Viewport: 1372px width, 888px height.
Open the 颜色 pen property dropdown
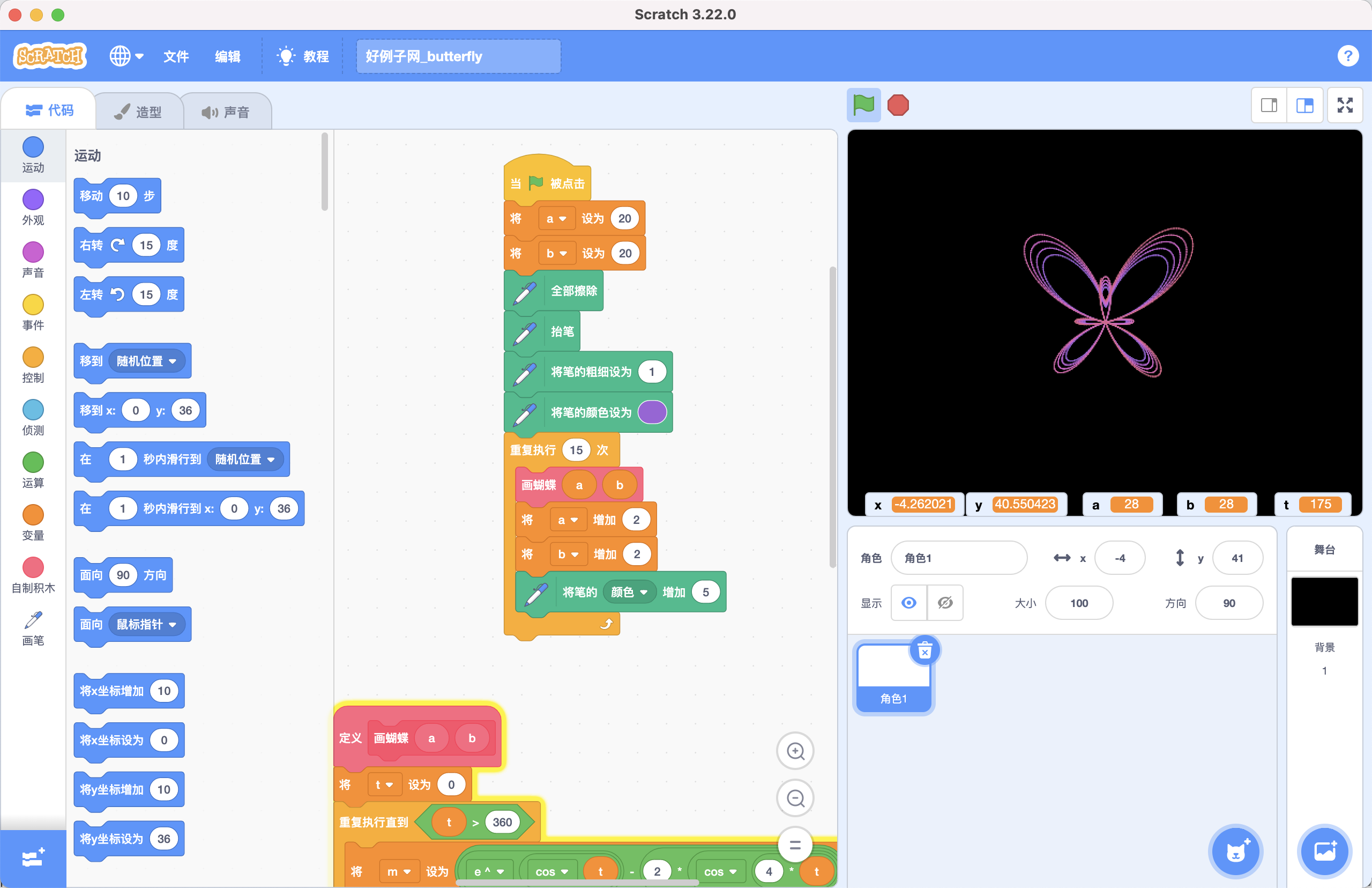[629, 591]
